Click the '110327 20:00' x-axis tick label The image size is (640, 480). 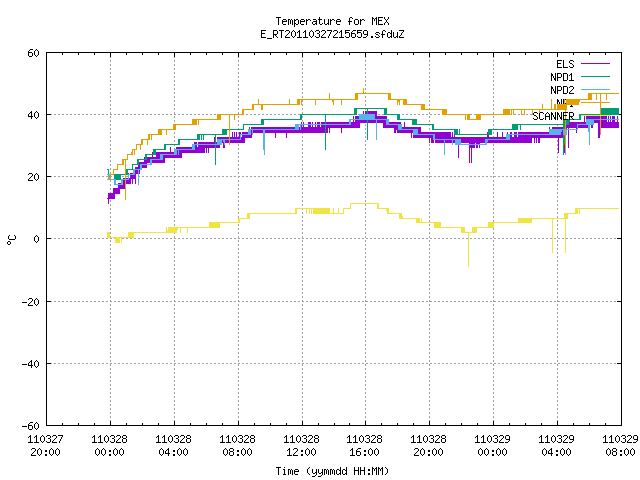[x=45, y=446]
